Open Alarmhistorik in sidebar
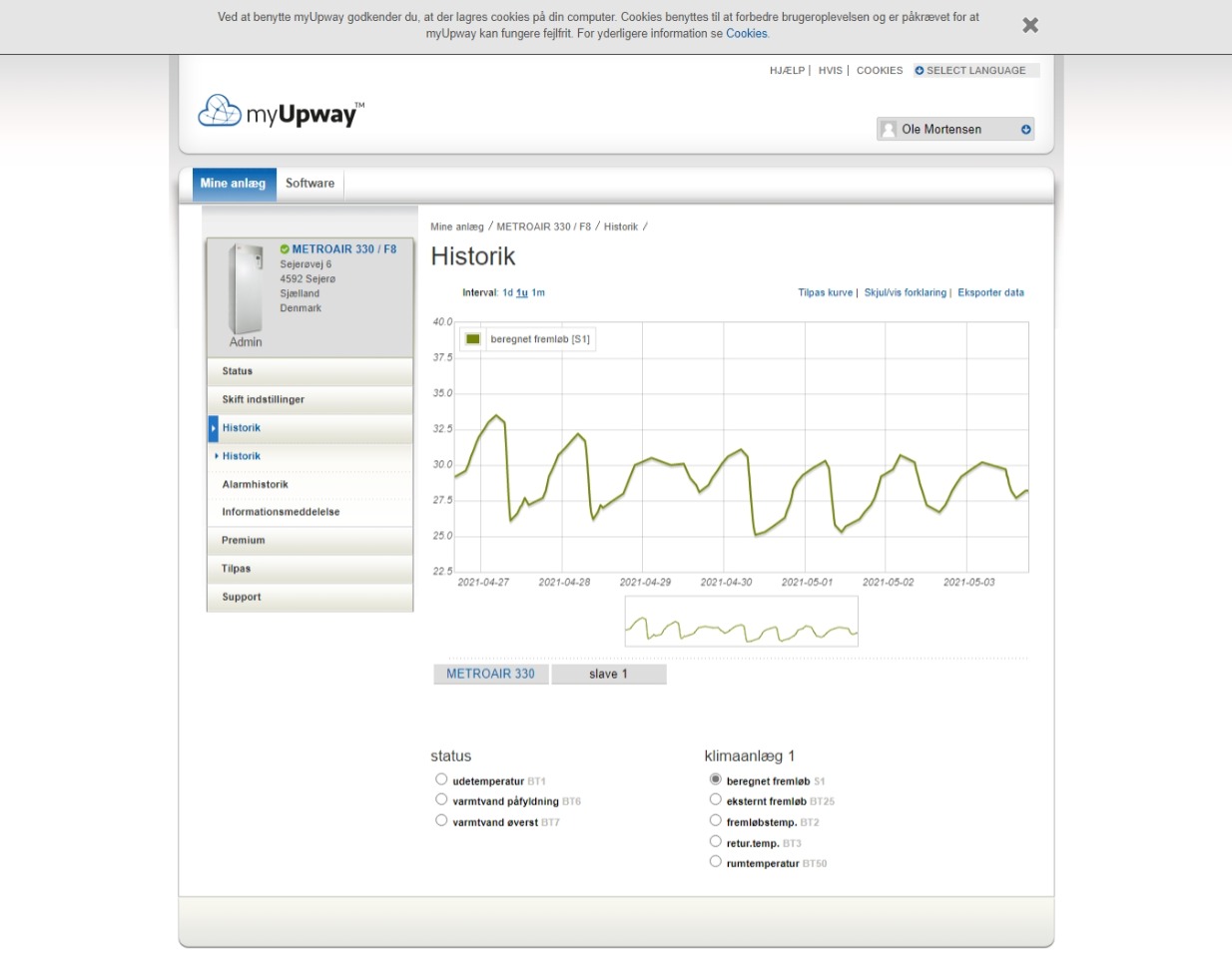This screenshot has height=954, width=1232. tap(255, 485)
